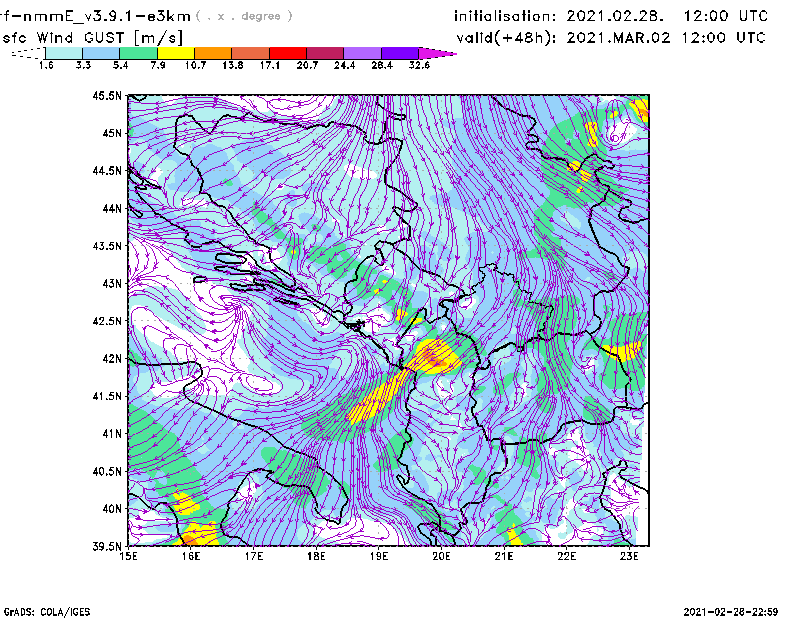This screenshot has height=618, width=800.
Task: Click the 12:00 UTC initialisation time
Action: (x=725, y=16)
